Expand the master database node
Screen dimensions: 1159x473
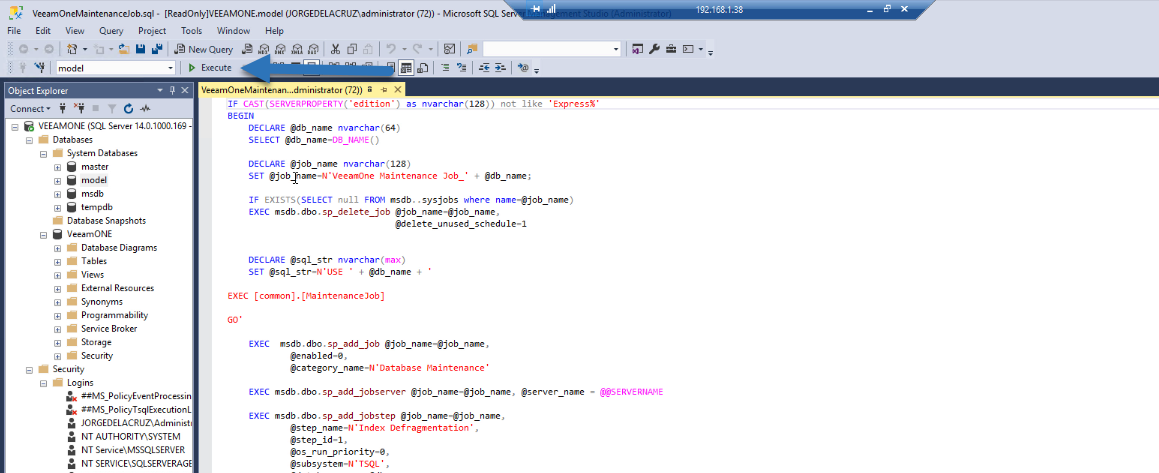(57, 167)
